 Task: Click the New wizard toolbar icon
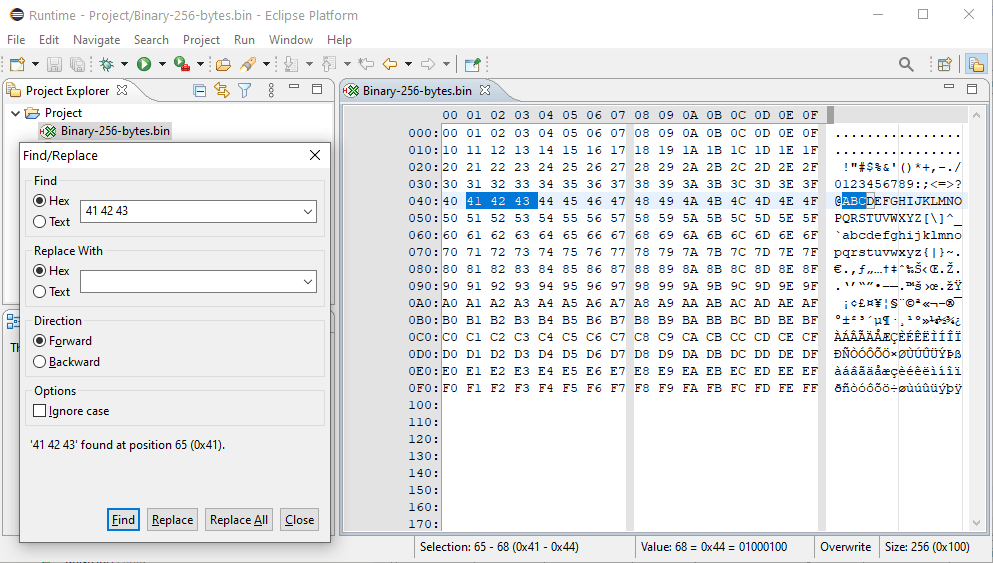[17, 64]
